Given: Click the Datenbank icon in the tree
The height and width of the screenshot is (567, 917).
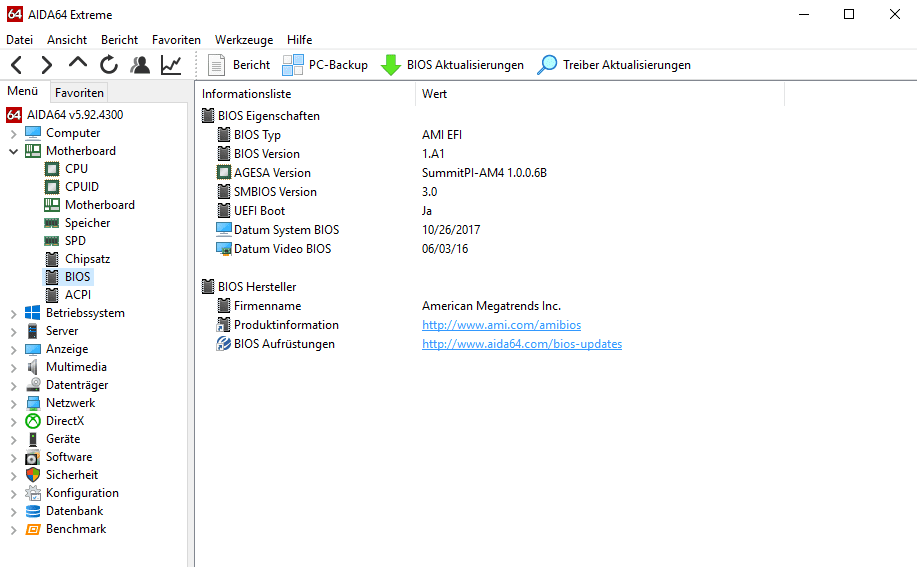Looking at the screenshot, I should (x=33, y=511).
